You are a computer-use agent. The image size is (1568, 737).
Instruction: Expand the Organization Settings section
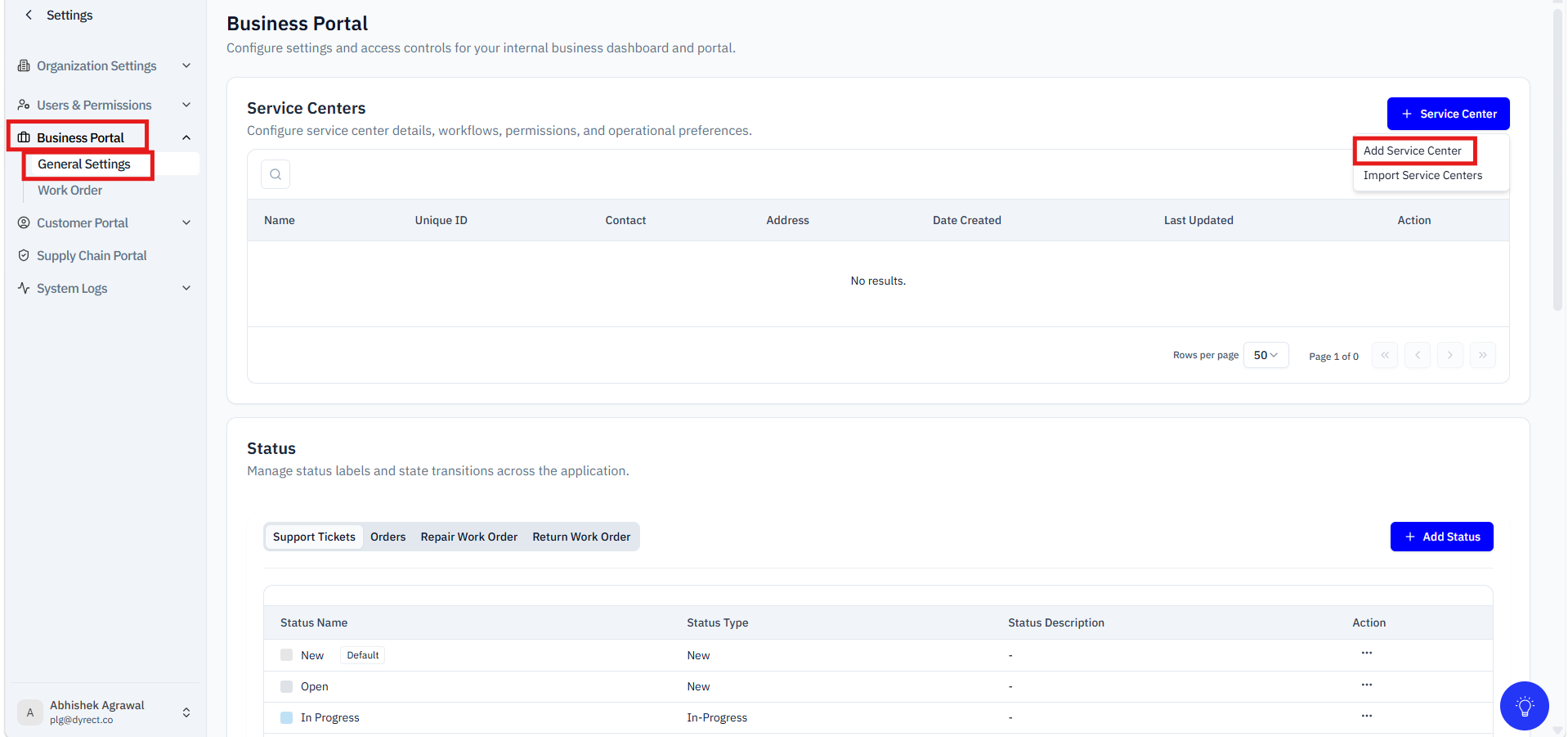[186, 65]
